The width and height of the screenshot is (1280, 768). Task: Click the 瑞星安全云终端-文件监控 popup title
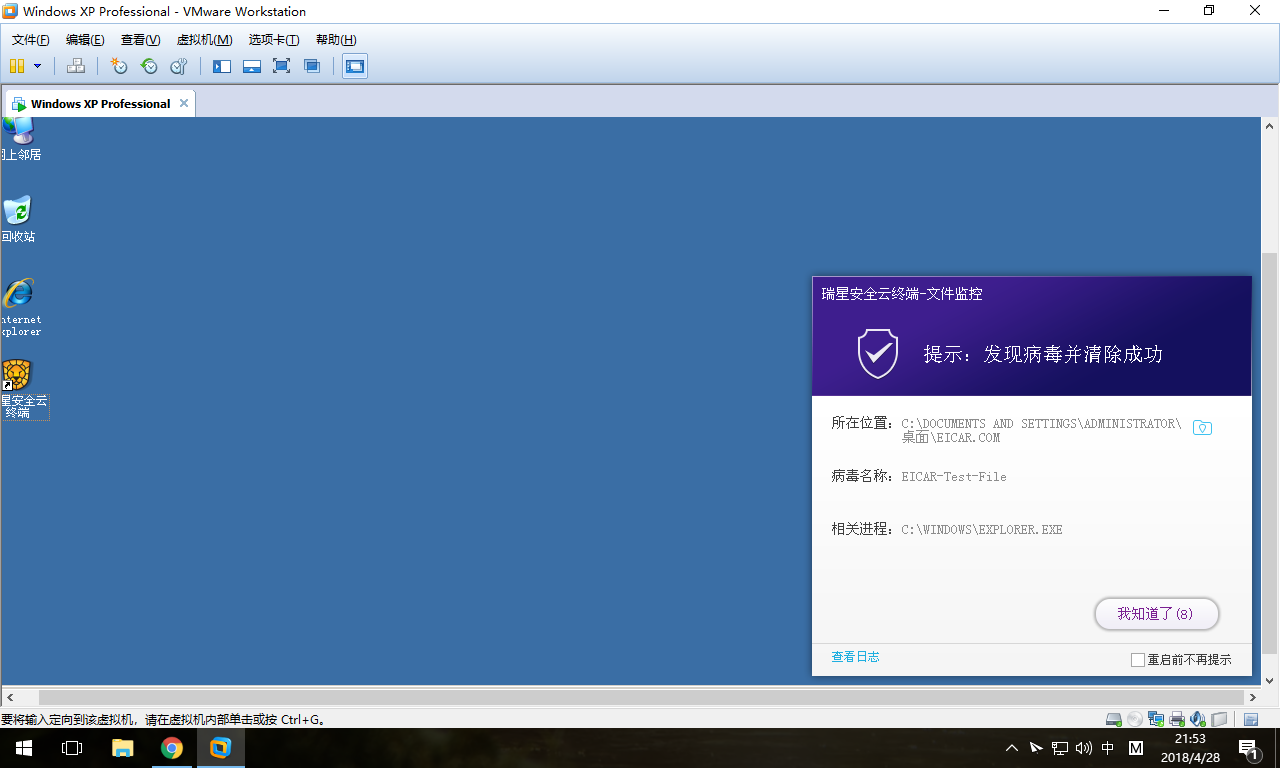pos(902,294)
